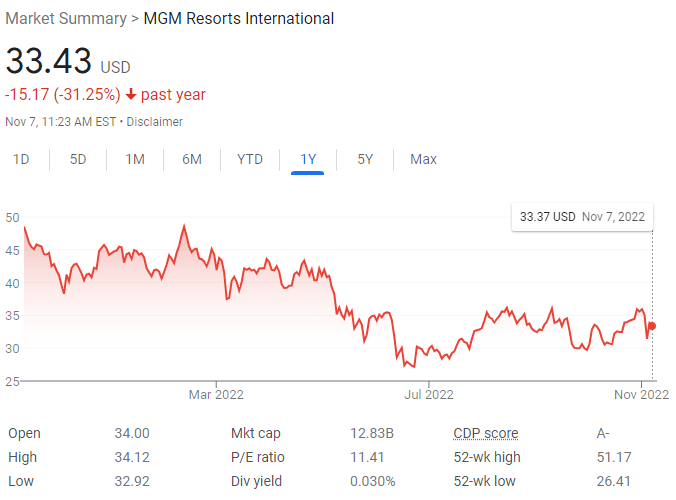Image resolution: width=676 pixels, height=500 pixels.
Task: Select the 1Y range tab
Action: pyautogui.click(x=308, y=159)
